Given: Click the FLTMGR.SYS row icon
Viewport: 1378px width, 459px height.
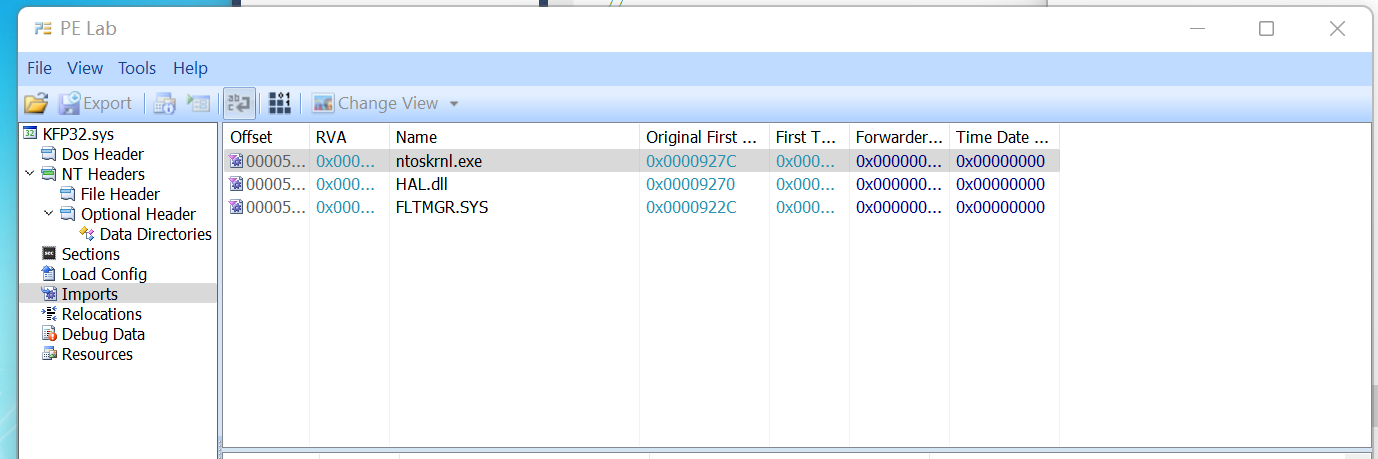Looking at the screenshot, I should 235,207.
